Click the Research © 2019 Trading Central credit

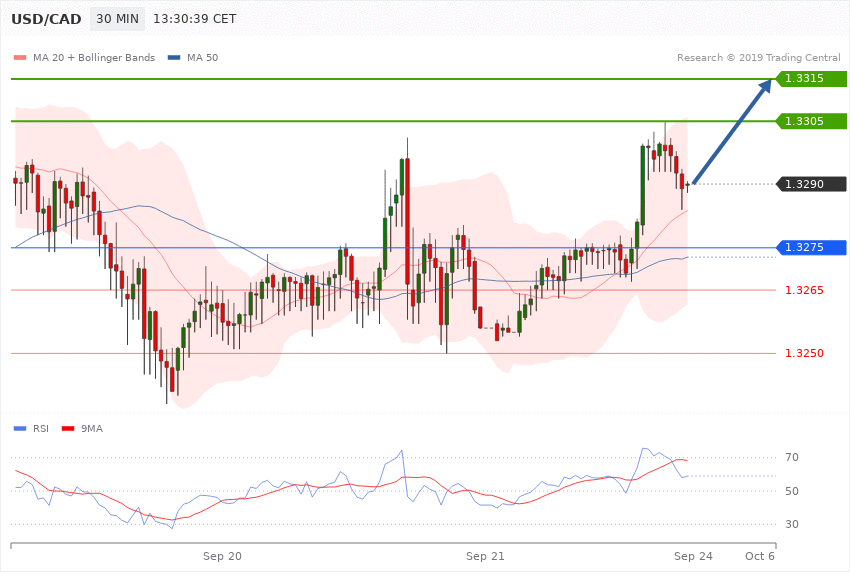[758, 57]
